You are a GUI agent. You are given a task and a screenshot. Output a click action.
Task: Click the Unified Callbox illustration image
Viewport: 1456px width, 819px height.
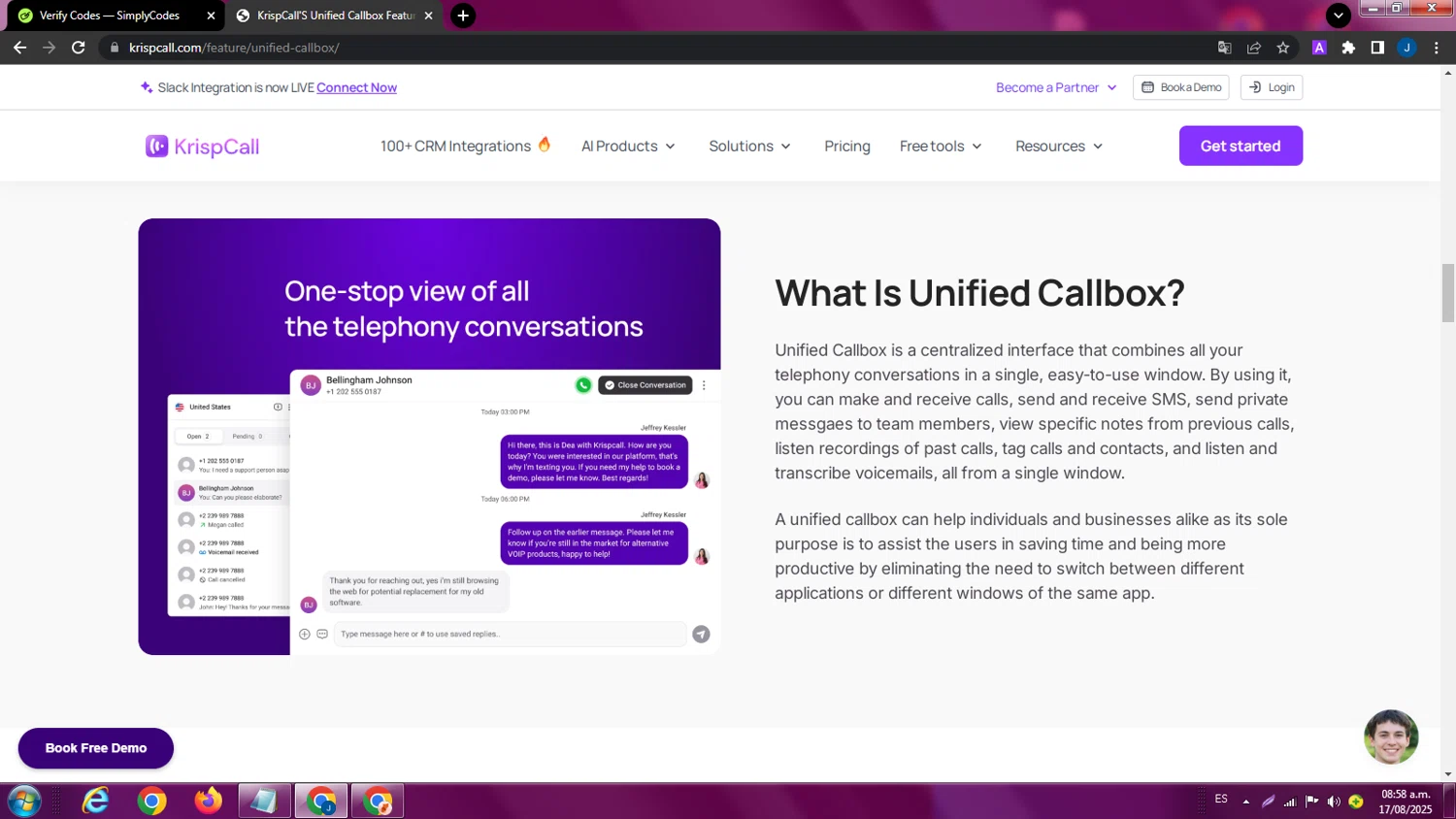pyautogui.click(x=429, y=437)
